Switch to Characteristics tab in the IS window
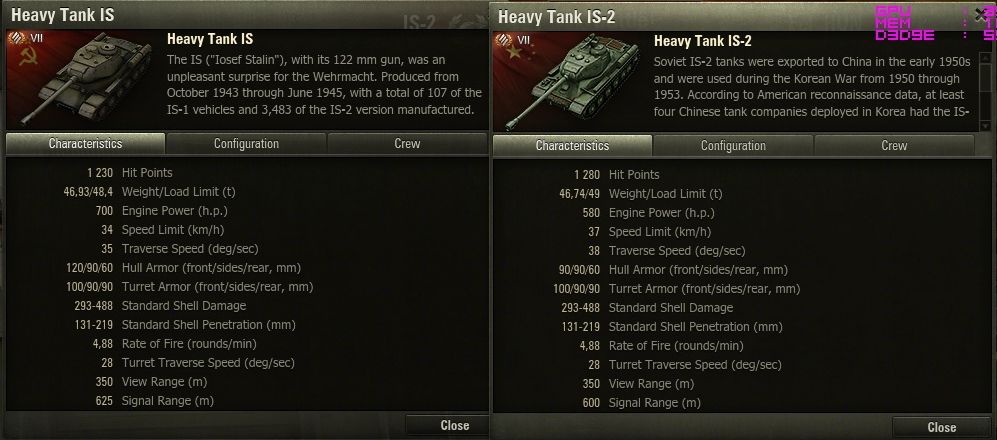This screenshot has height=440, width=997. point(85,144)
